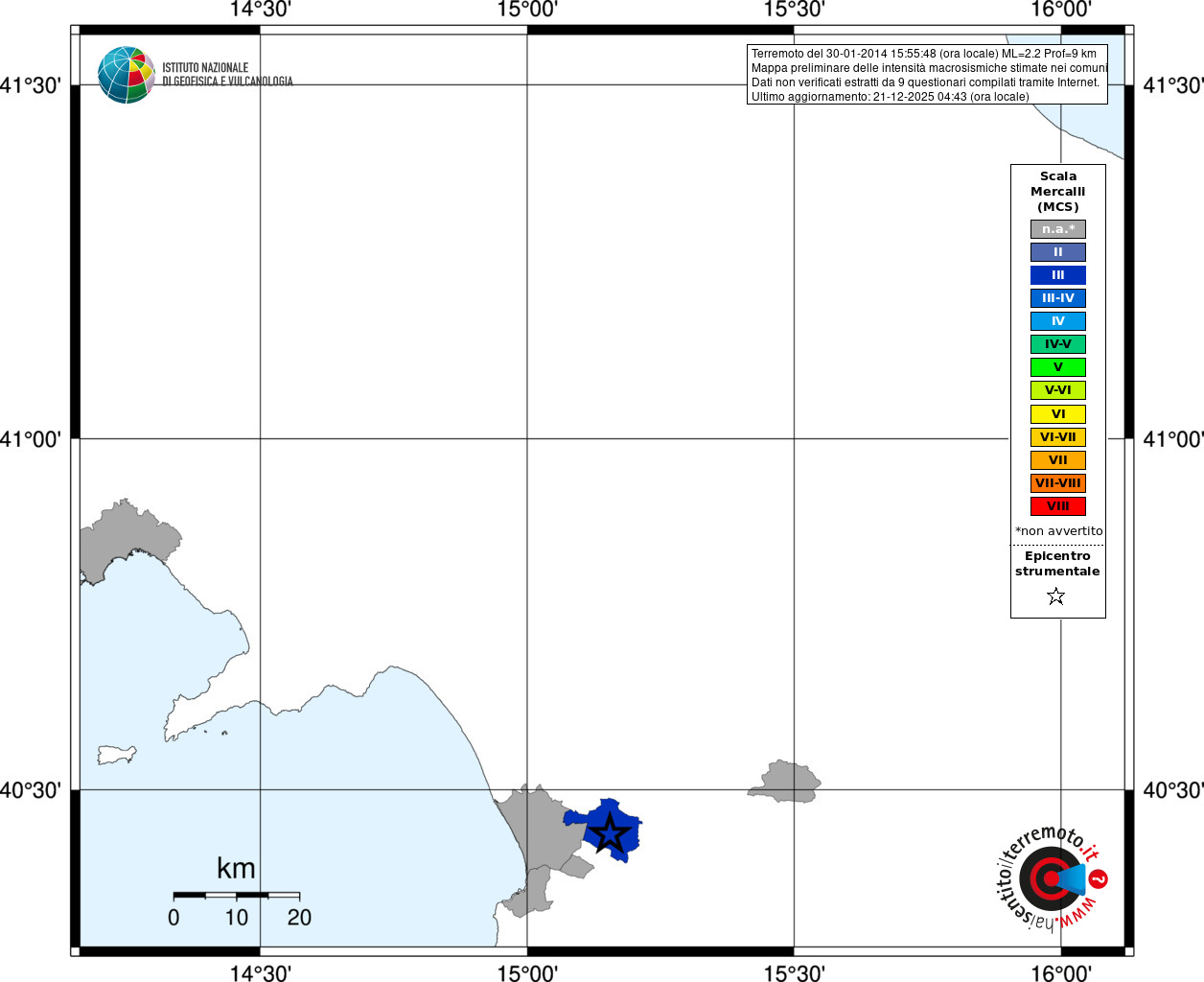Image resolution: width=1204 pixels, height=982 pixels.
Task: Click the '0' value on the scale bar
Action: point(174,918)
